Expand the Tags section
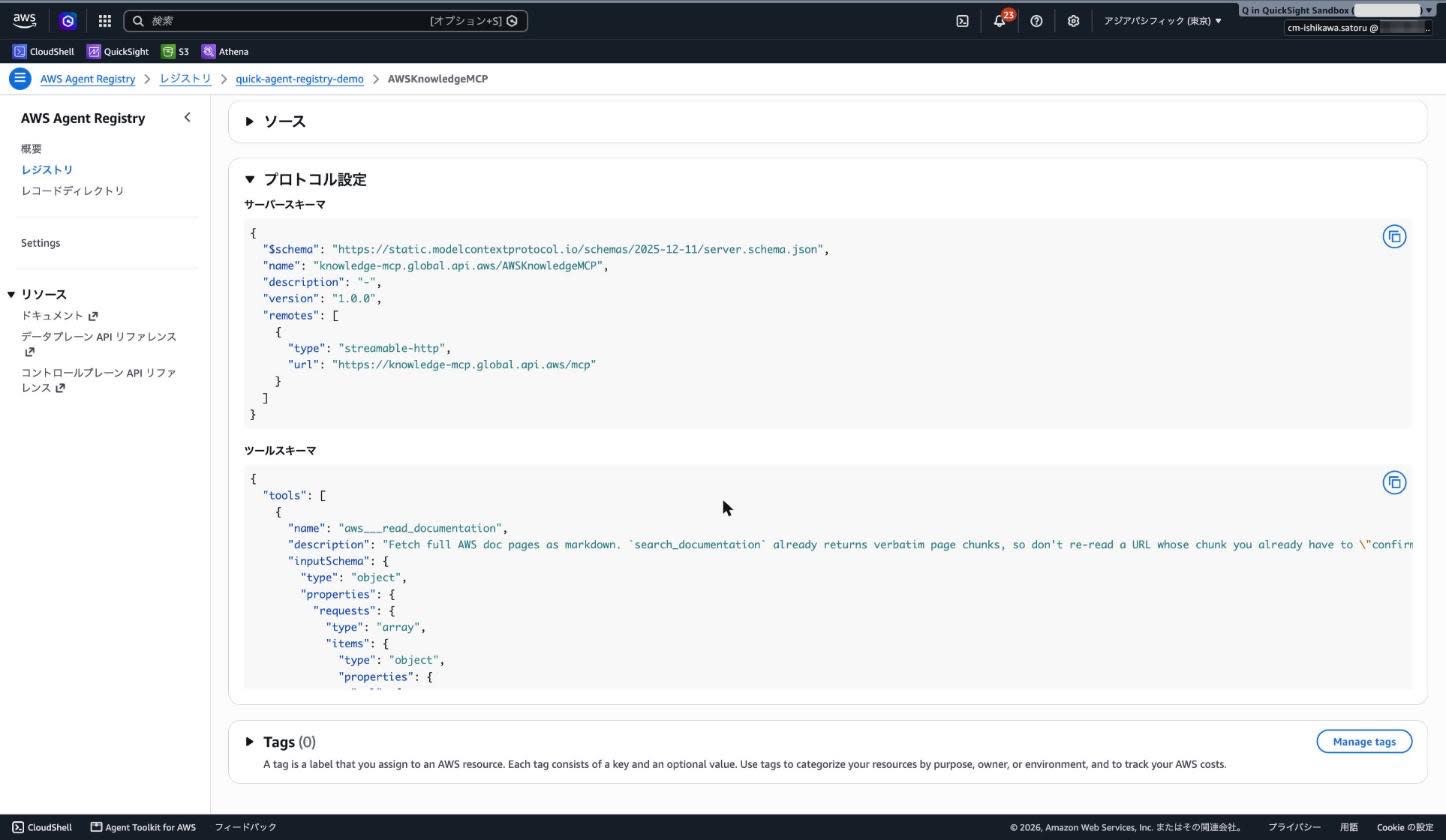 [250, 742]
